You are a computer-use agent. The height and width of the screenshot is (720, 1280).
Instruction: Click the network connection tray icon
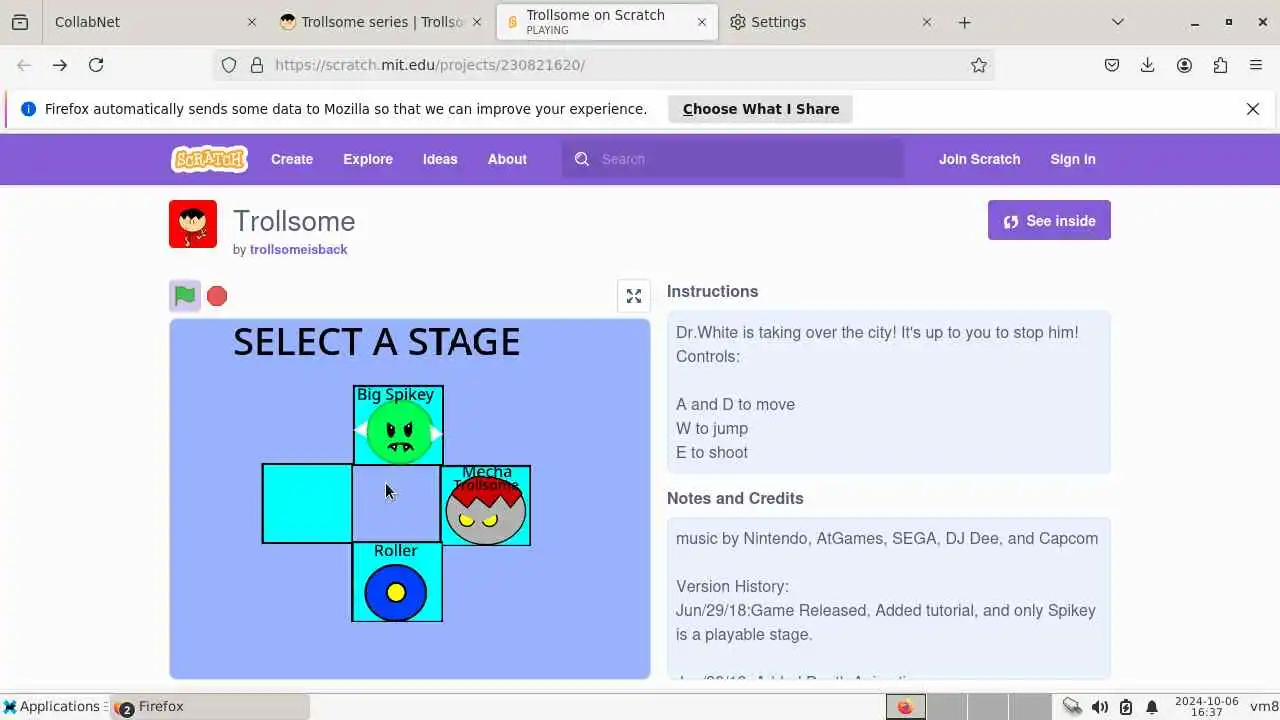[1072, 706]
